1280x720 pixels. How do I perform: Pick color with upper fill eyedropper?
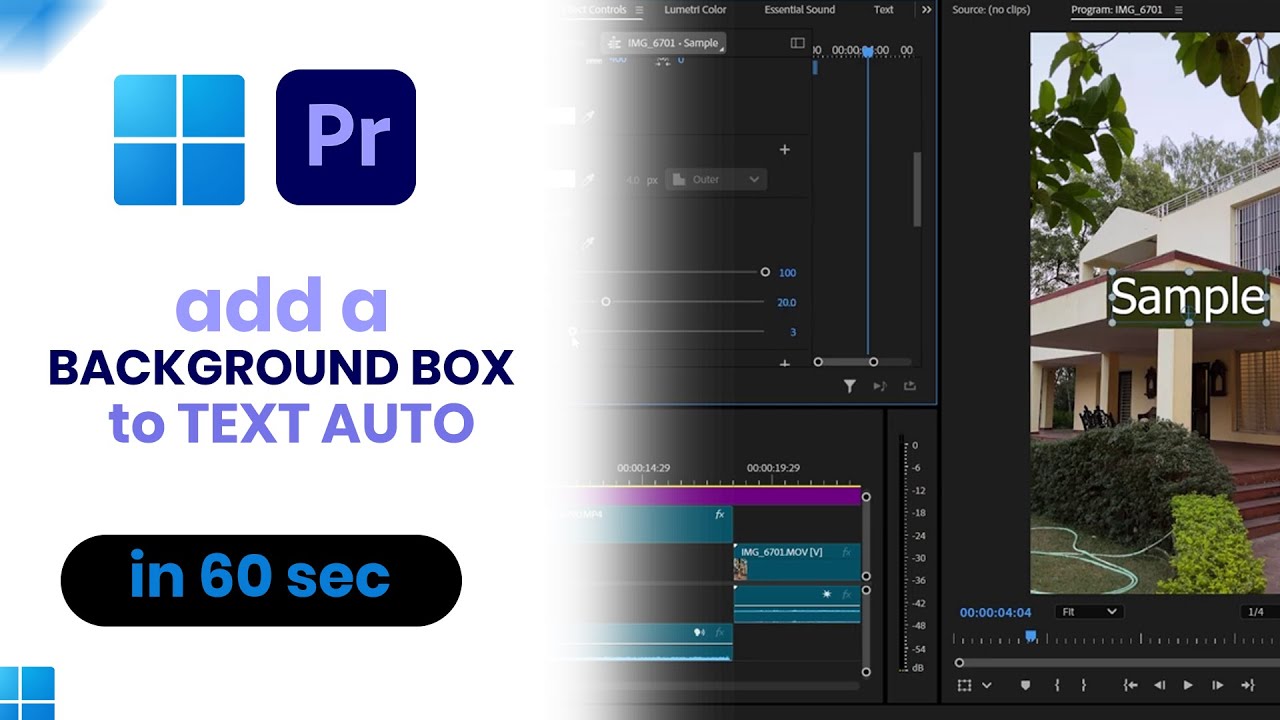point(590,117)
